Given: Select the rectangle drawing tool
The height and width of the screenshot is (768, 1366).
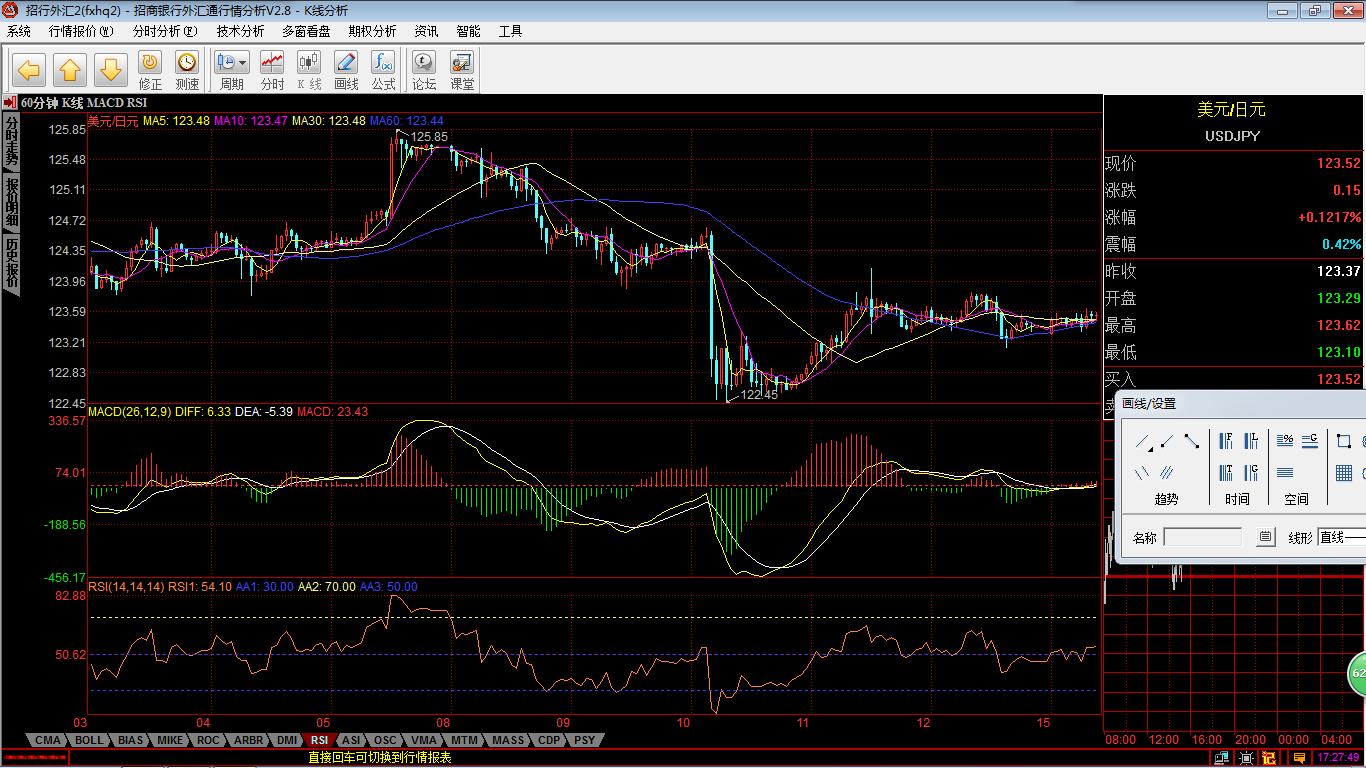Looking at the screenshot, I should pyautogui.click(x=1344, y=441).
